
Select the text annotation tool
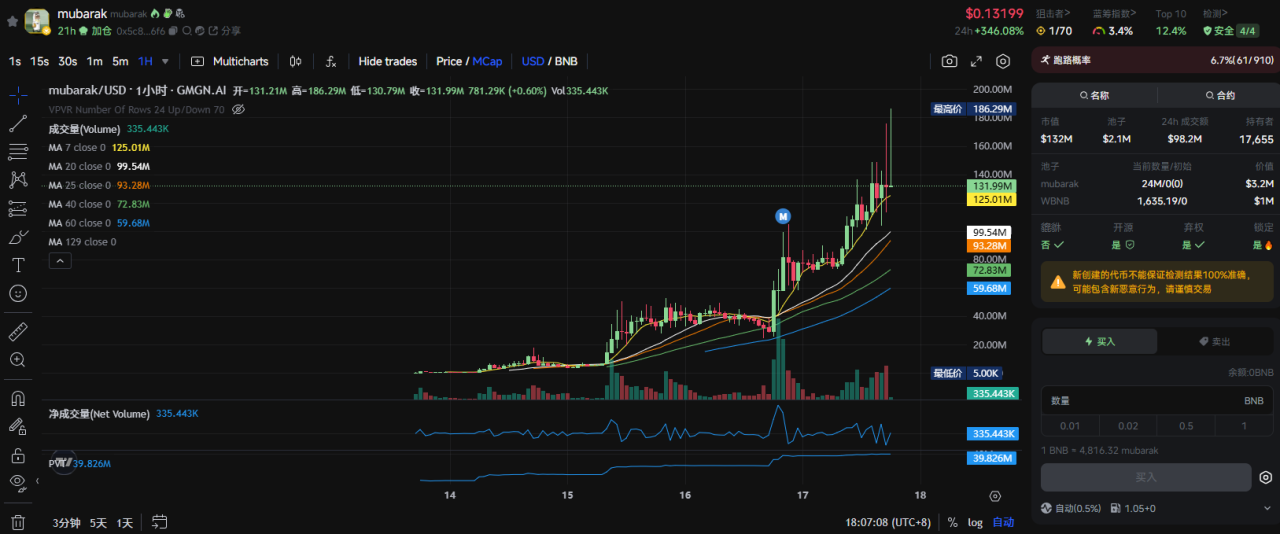pyautogui.click(x=18, y=265)
